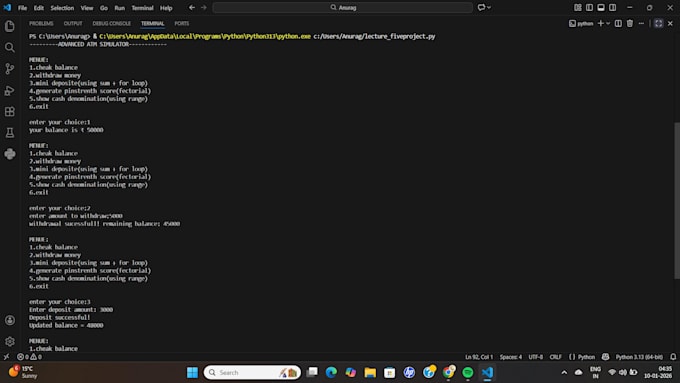
Task: Open the Accounts menu
Action: (x=10, y=320)
